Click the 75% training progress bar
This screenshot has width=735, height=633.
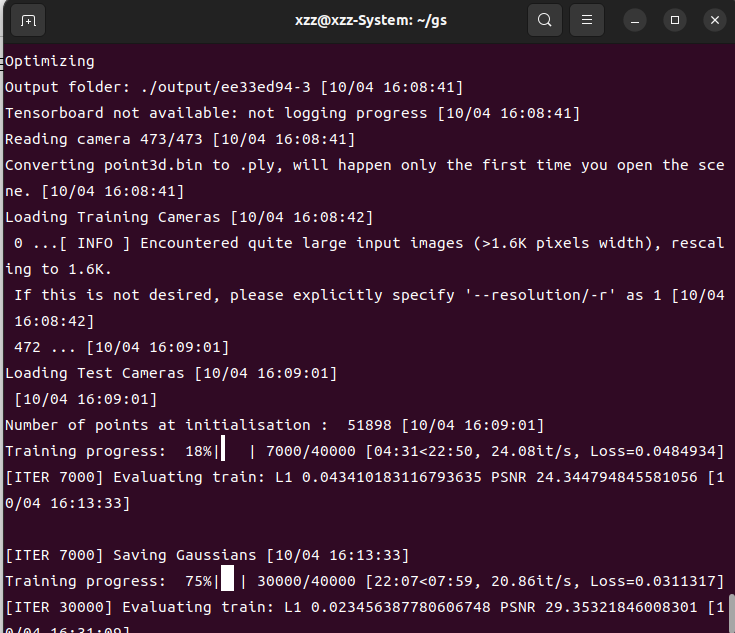click(230, 580)
